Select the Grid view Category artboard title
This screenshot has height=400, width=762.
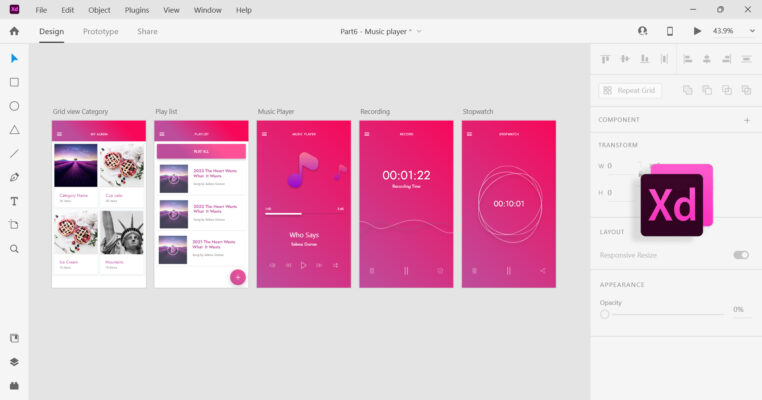click(x=80, y=111)
